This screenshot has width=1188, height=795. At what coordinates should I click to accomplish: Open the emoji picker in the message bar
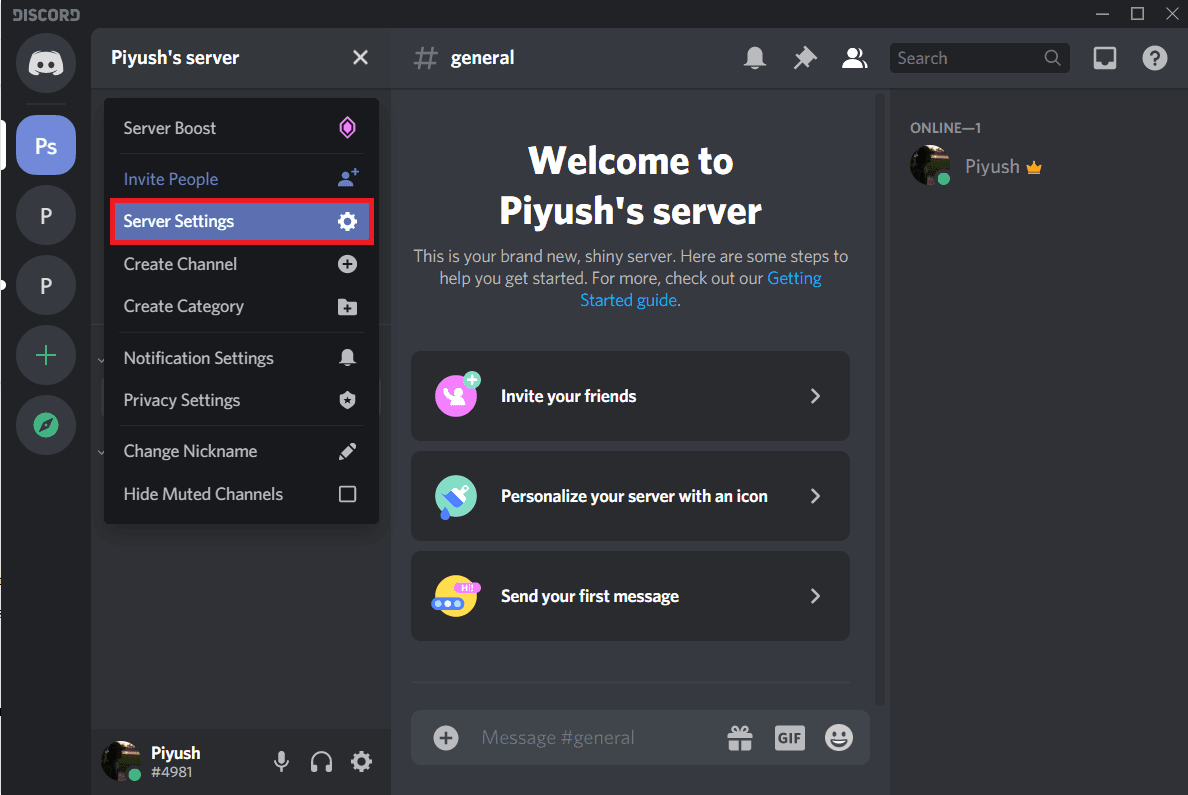[x=839, y=737]
